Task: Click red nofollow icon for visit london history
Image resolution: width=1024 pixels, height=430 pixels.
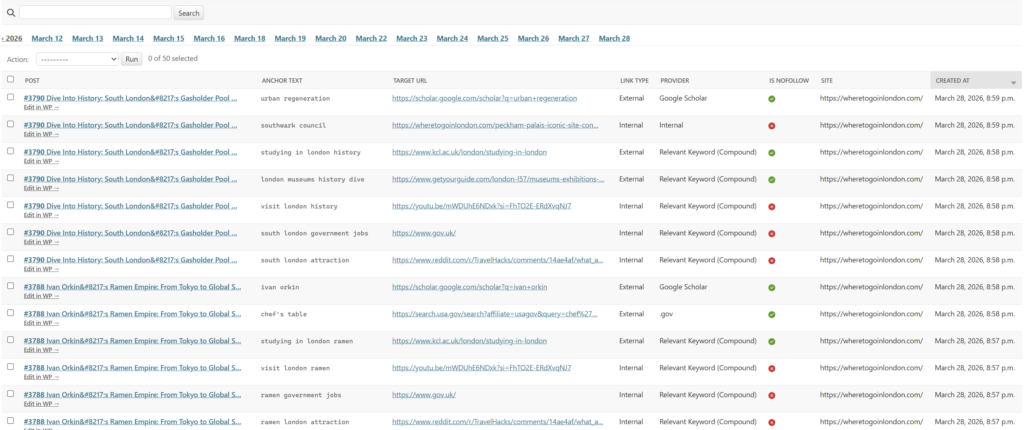Action: (771, 207)
